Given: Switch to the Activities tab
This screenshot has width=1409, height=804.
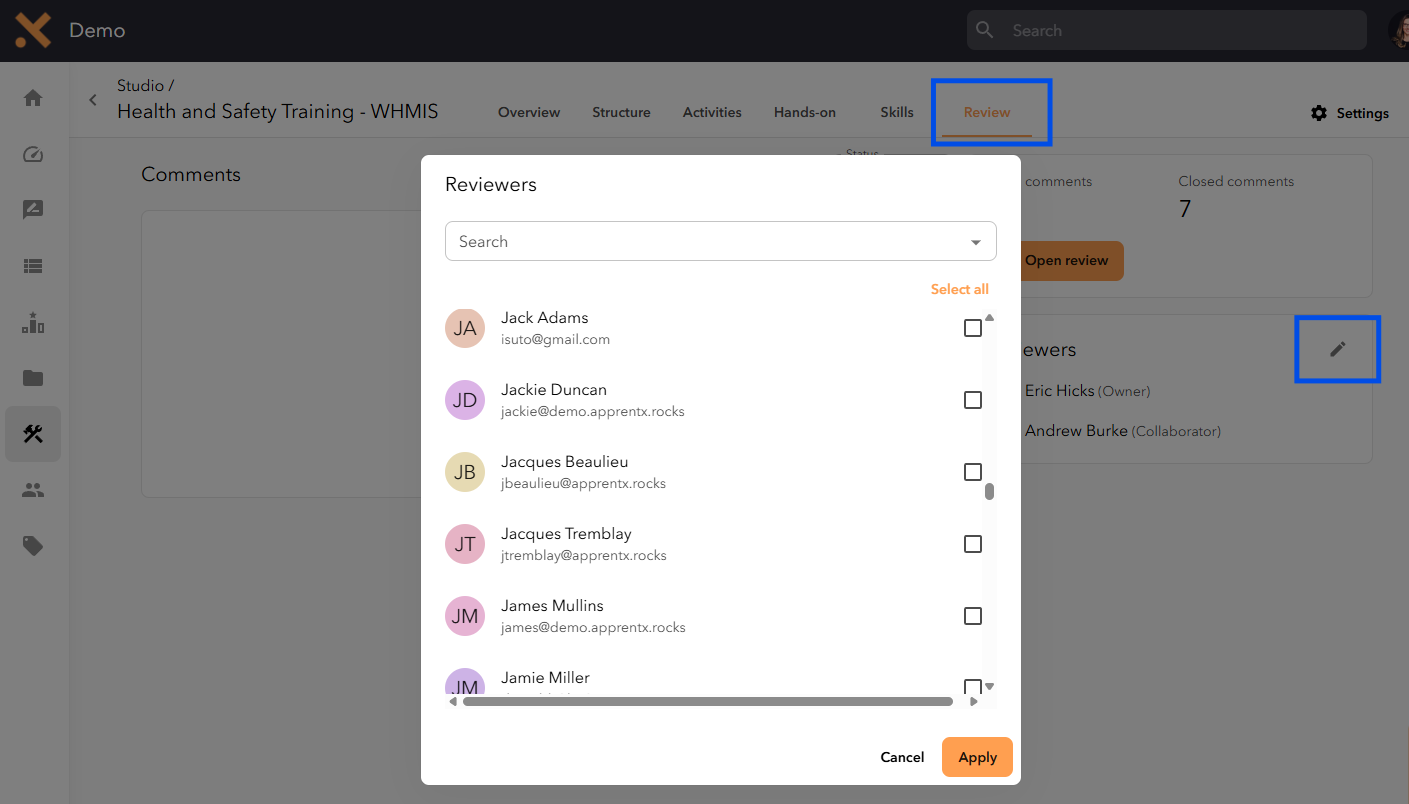Looking at the screenshot, I should tap(712, 112).
